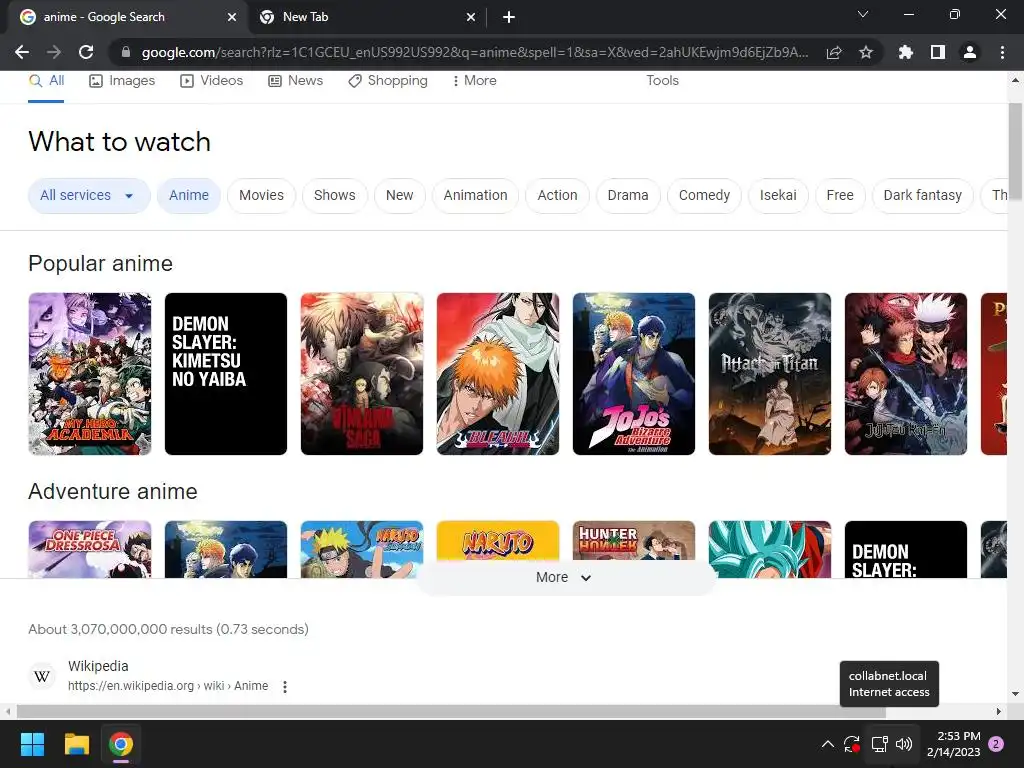
Task: Open the network tray icon
Action: click(x=880, y=744)
